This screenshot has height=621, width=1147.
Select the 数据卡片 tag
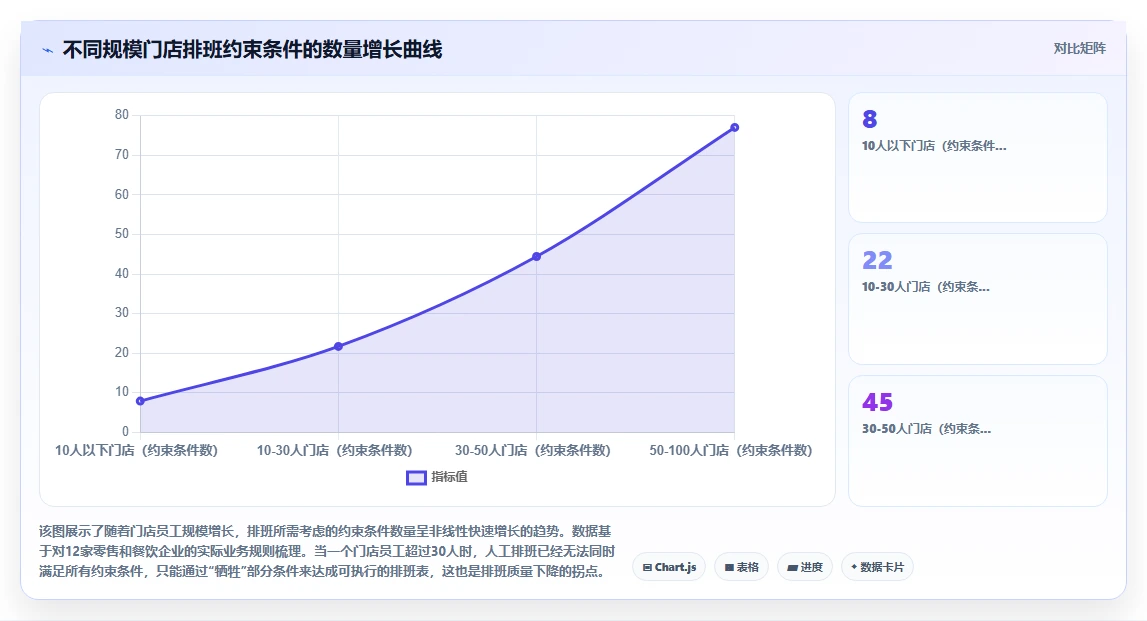[x=877, y=567]
